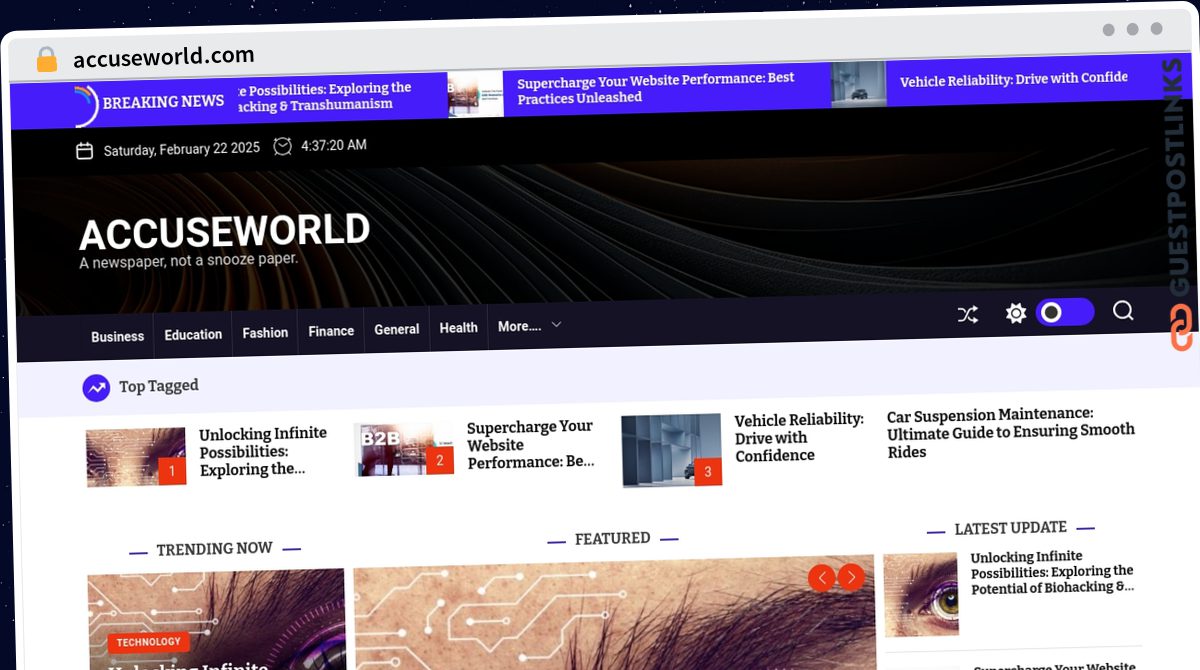The image size is (1200, 670).
Task: Click the padlock icon in address bar
Action: pyautogui.click(x=46, y=60)
